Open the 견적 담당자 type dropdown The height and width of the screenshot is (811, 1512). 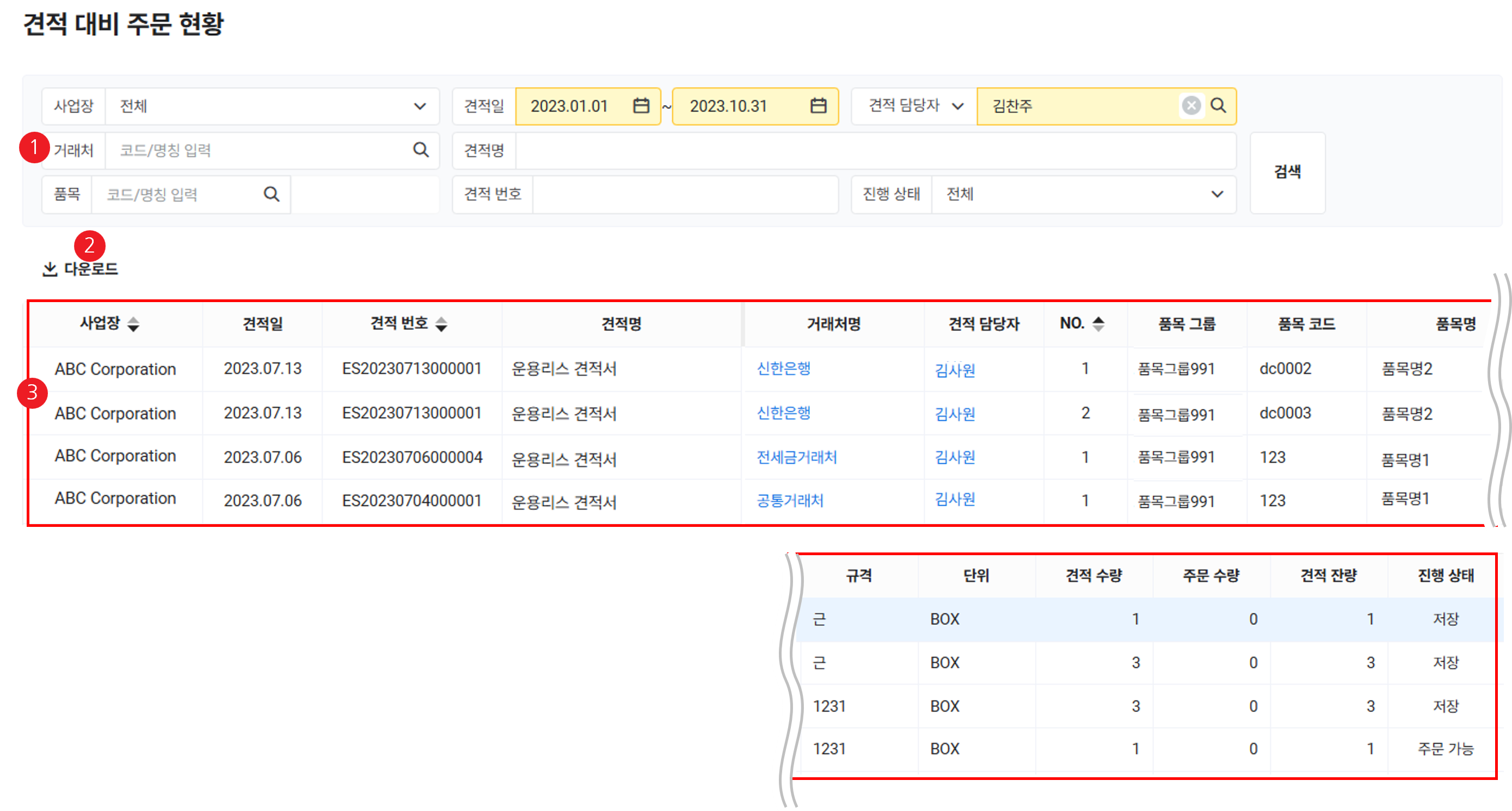tap(957, 106)
